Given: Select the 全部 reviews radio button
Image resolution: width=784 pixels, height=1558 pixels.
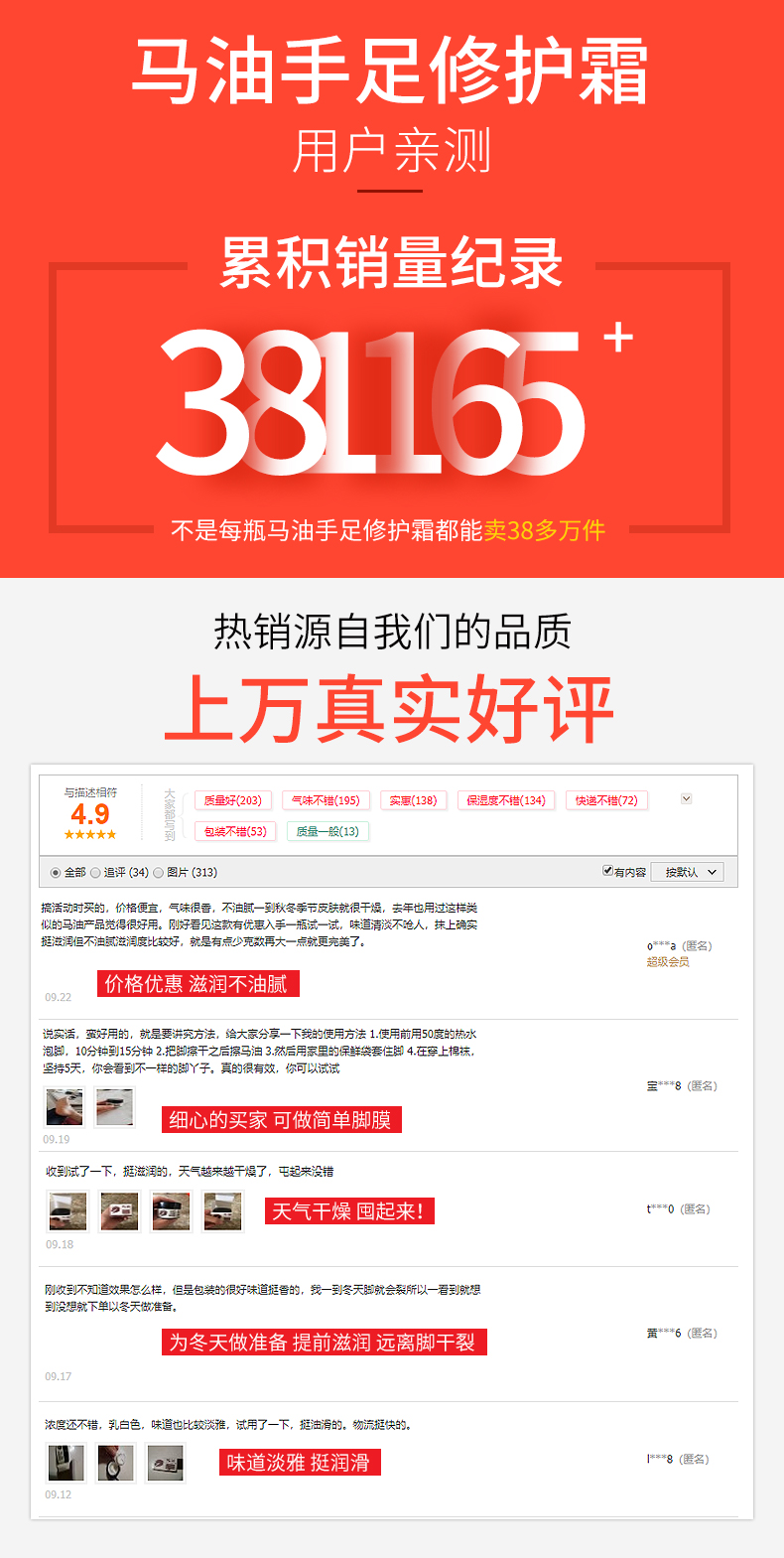Looking at the screenshot, I should coord(55,873).
